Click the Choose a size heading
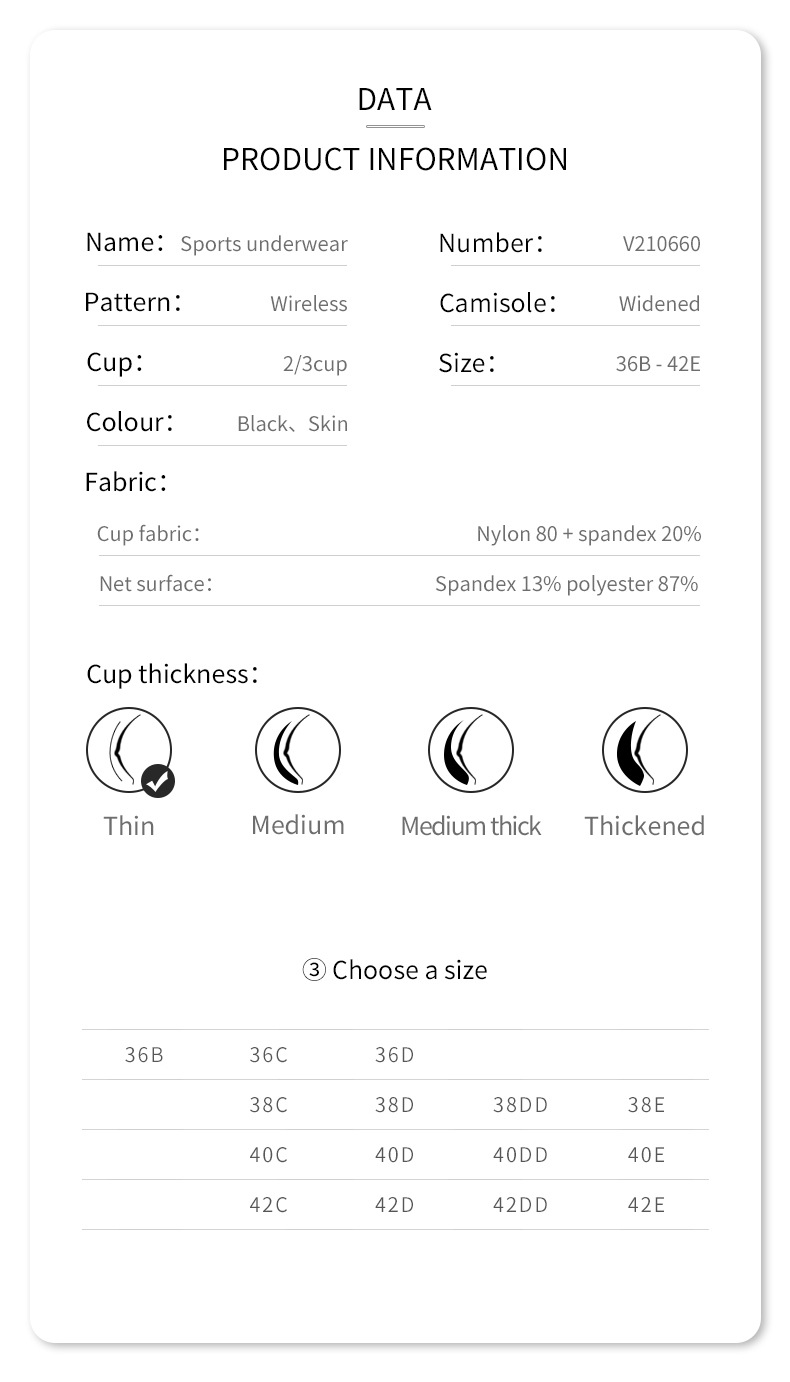790x1382 pixels. (395, 970)
